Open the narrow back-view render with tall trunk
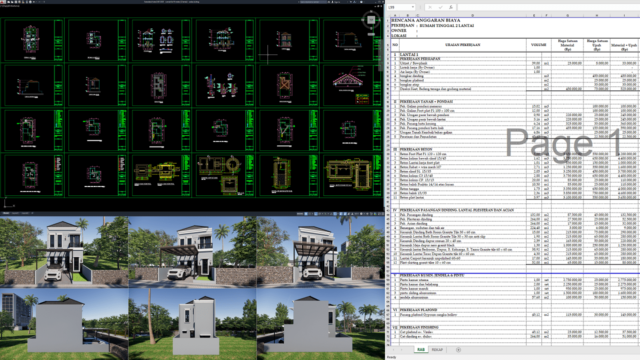The image size is (640, 360). [192, 324]
